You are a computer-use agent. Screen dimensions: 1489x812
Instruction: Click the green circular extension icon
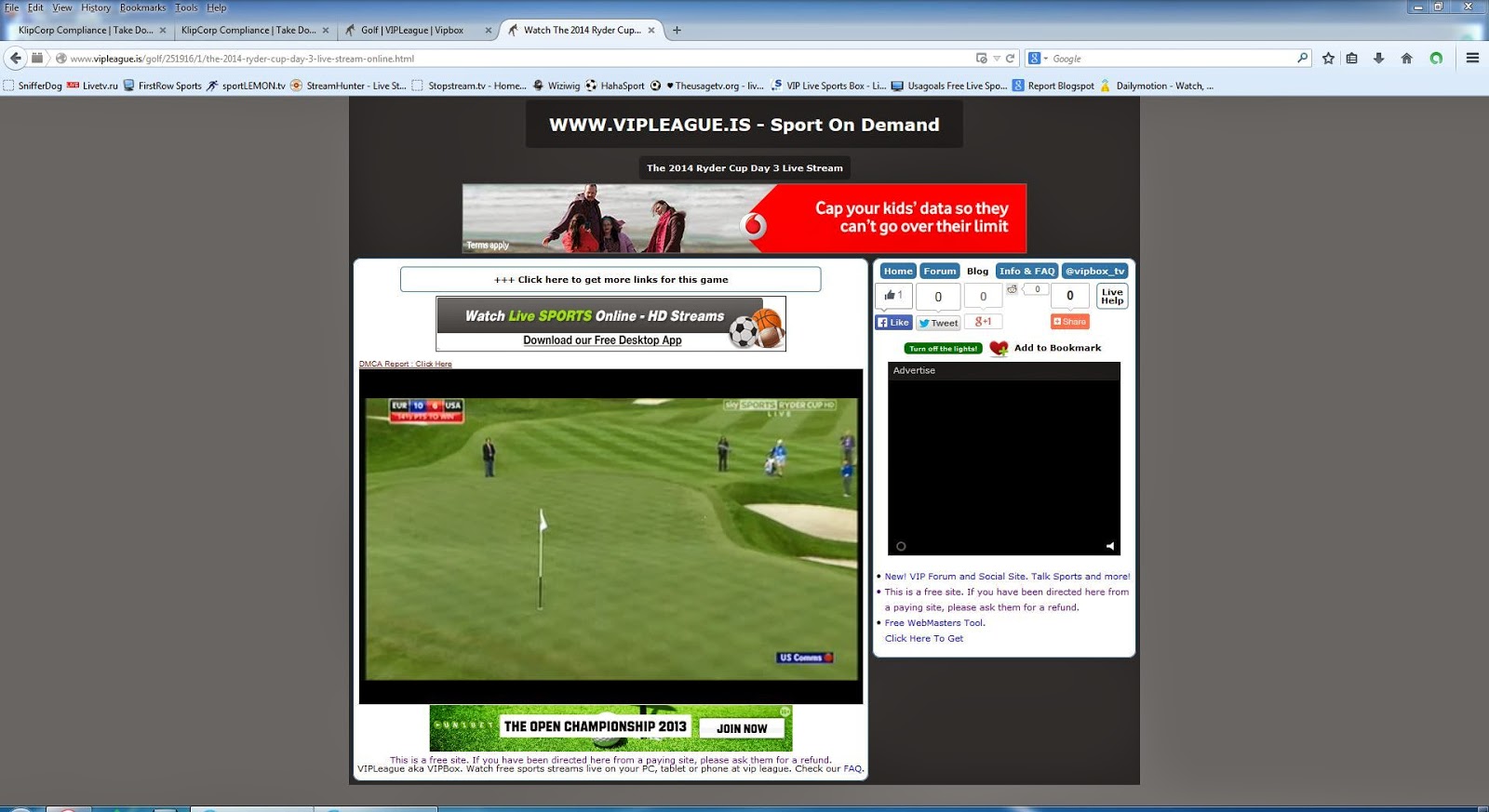coord(1436,58)
